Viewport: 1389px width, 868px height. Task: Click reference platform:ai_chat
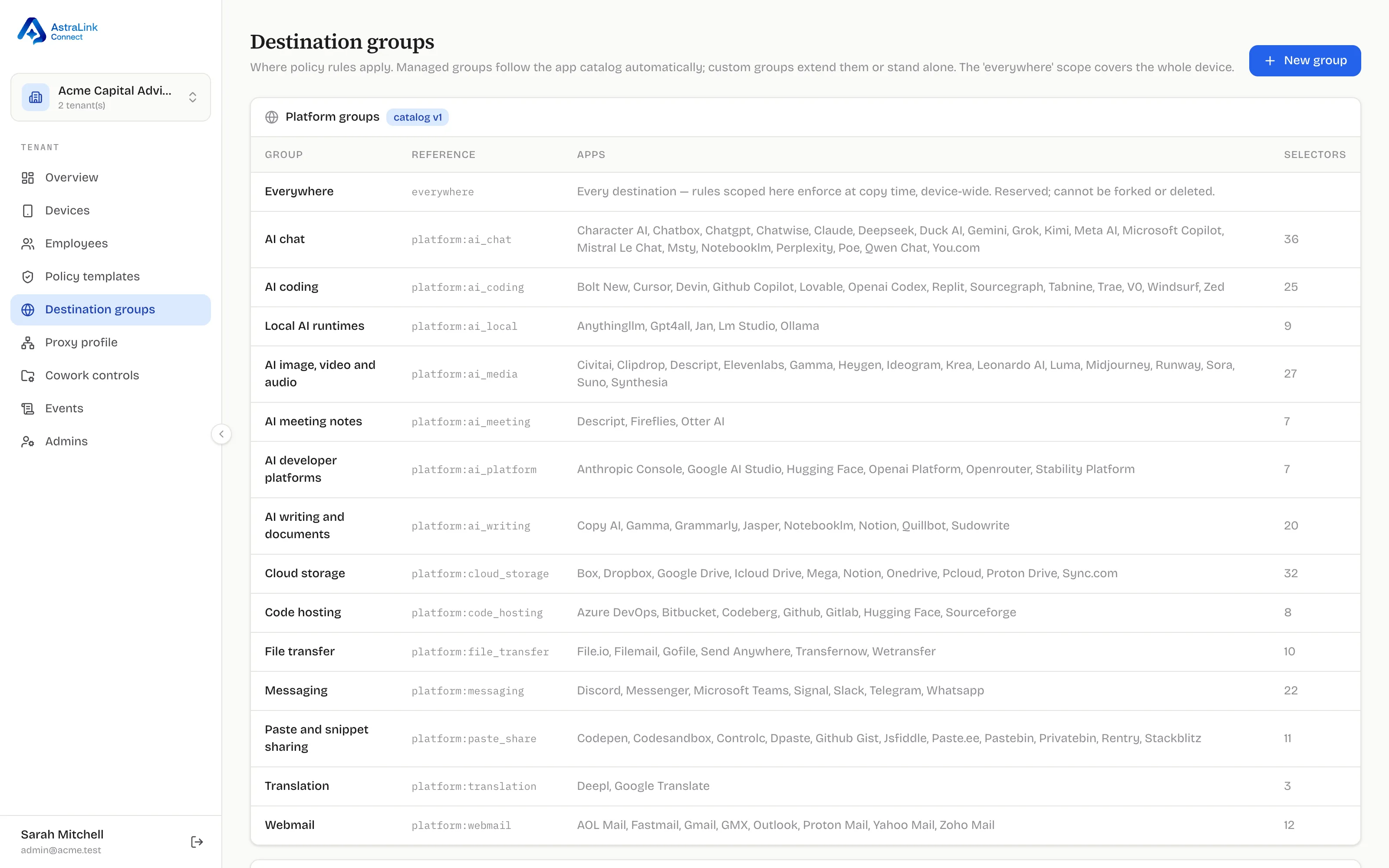(461, 240)
